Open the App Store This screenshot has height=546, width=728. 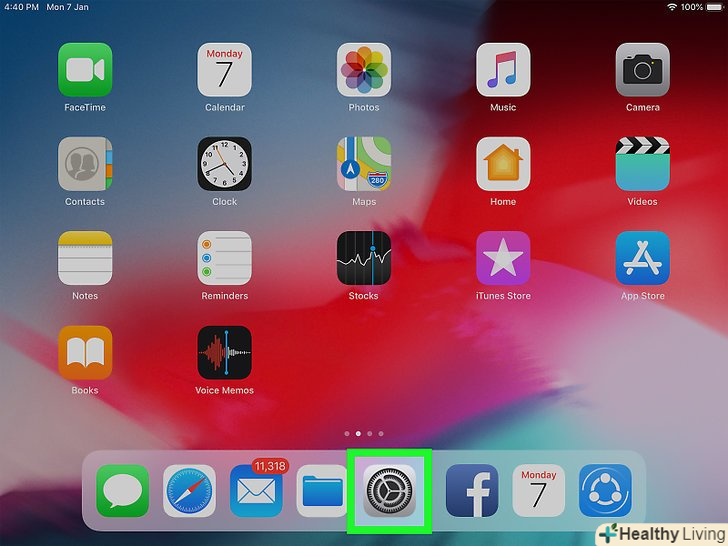point(643,258)
